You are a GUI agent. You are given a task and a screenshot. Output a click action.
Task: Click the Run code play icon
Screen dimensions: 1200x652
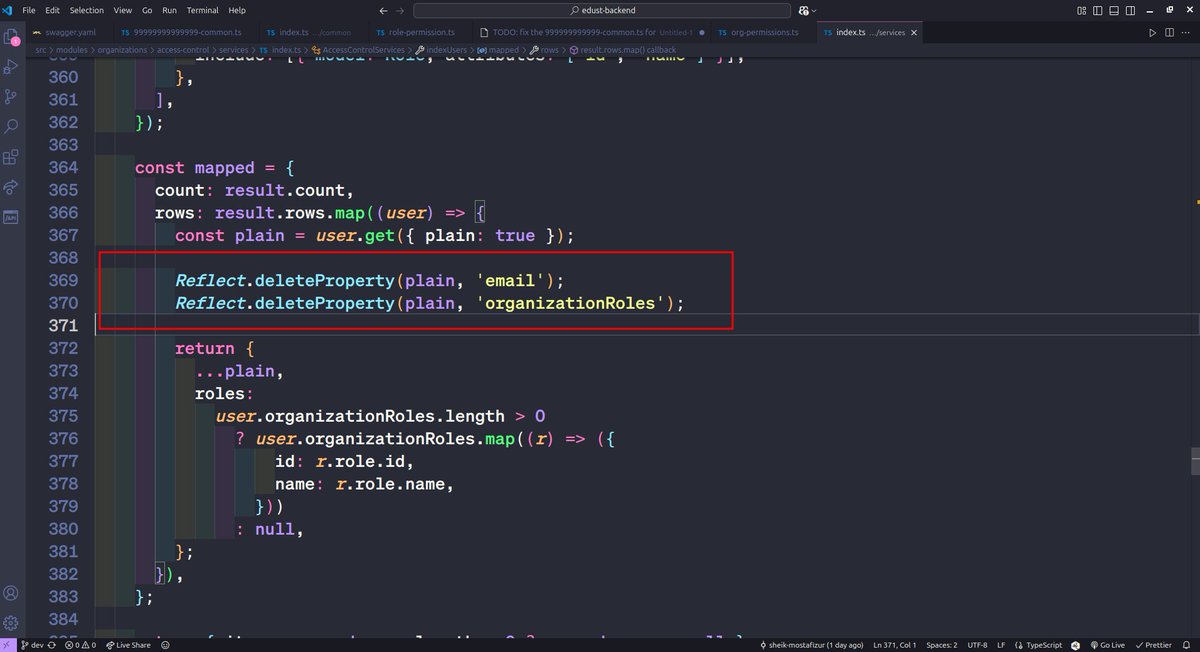pyautogui.click(x=1152, y=32)
